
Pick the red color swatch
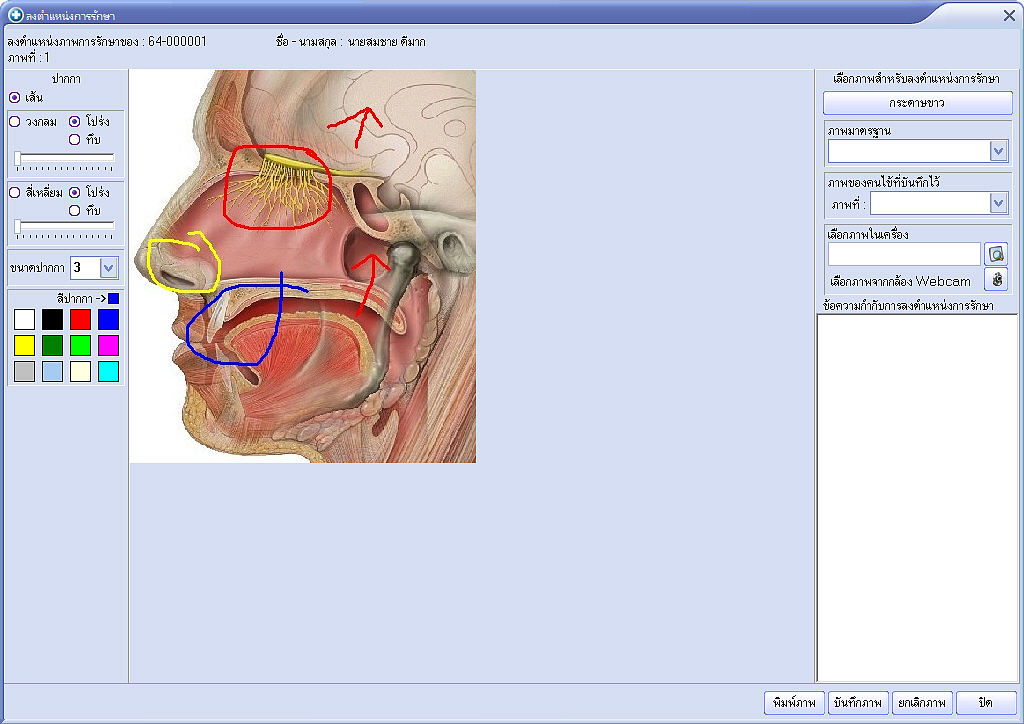click(80, 319)
